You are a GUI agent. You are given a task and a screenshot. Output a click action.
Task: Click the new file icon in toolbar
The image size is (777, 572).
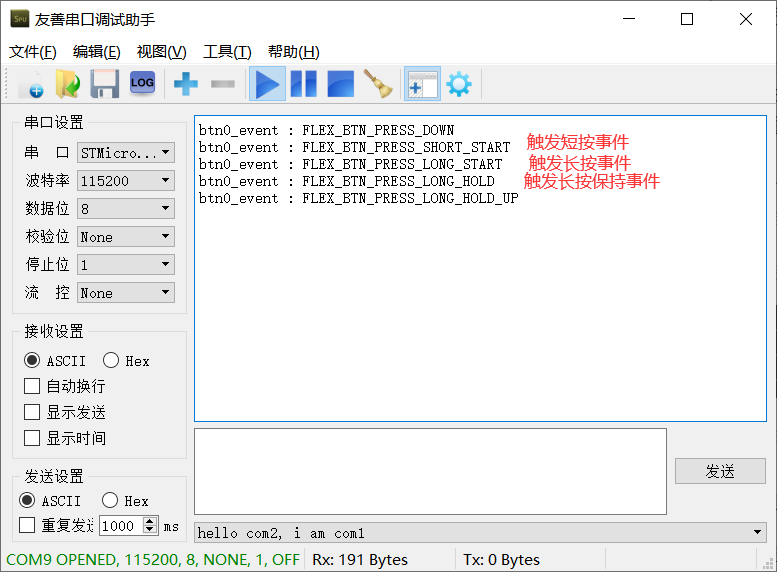point(31,84)
